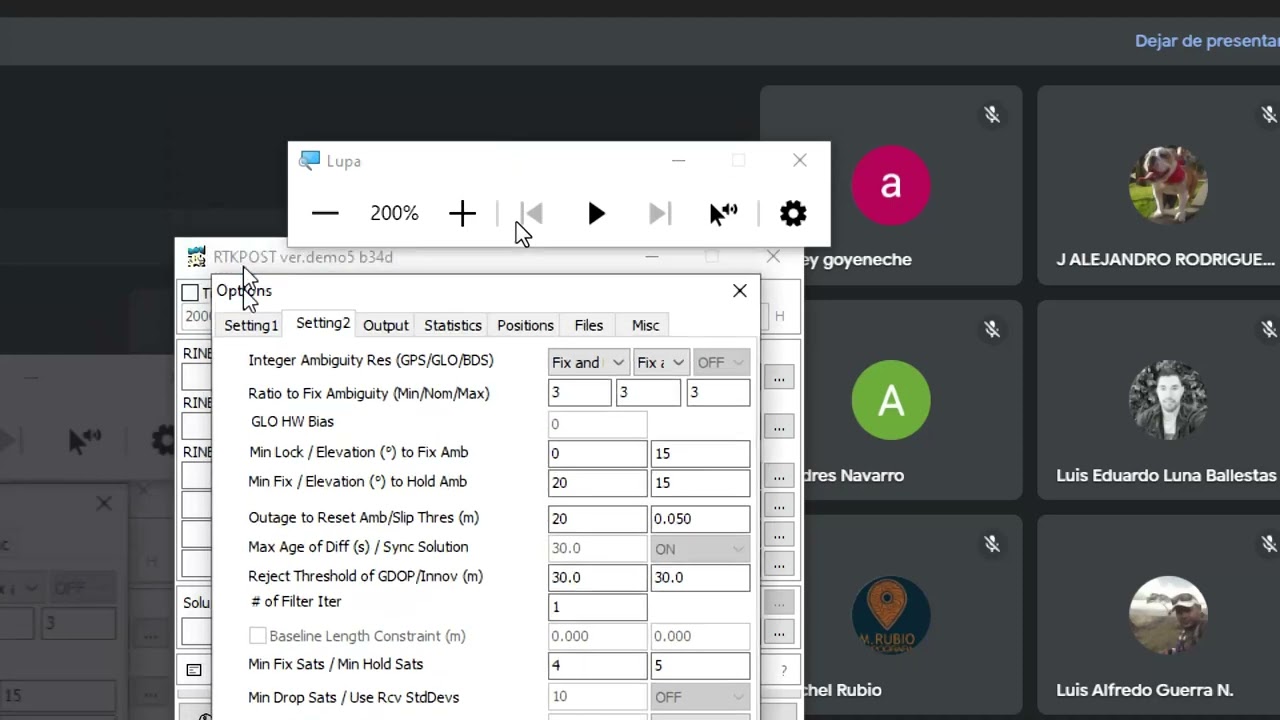The width and height of the screenshot is (1280, 720).
Task: Click the Min Lock to Fix Amb field
Action: pos(597,453)
